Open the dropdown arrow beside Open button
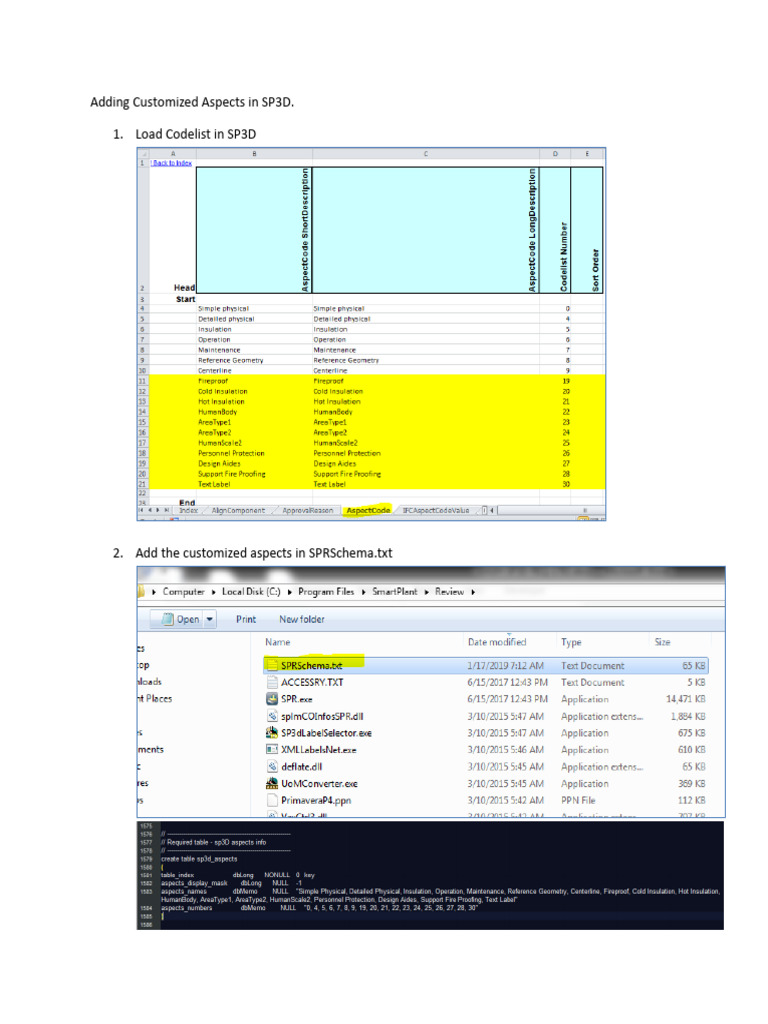The image size is (768, 1024). (209, 619)
